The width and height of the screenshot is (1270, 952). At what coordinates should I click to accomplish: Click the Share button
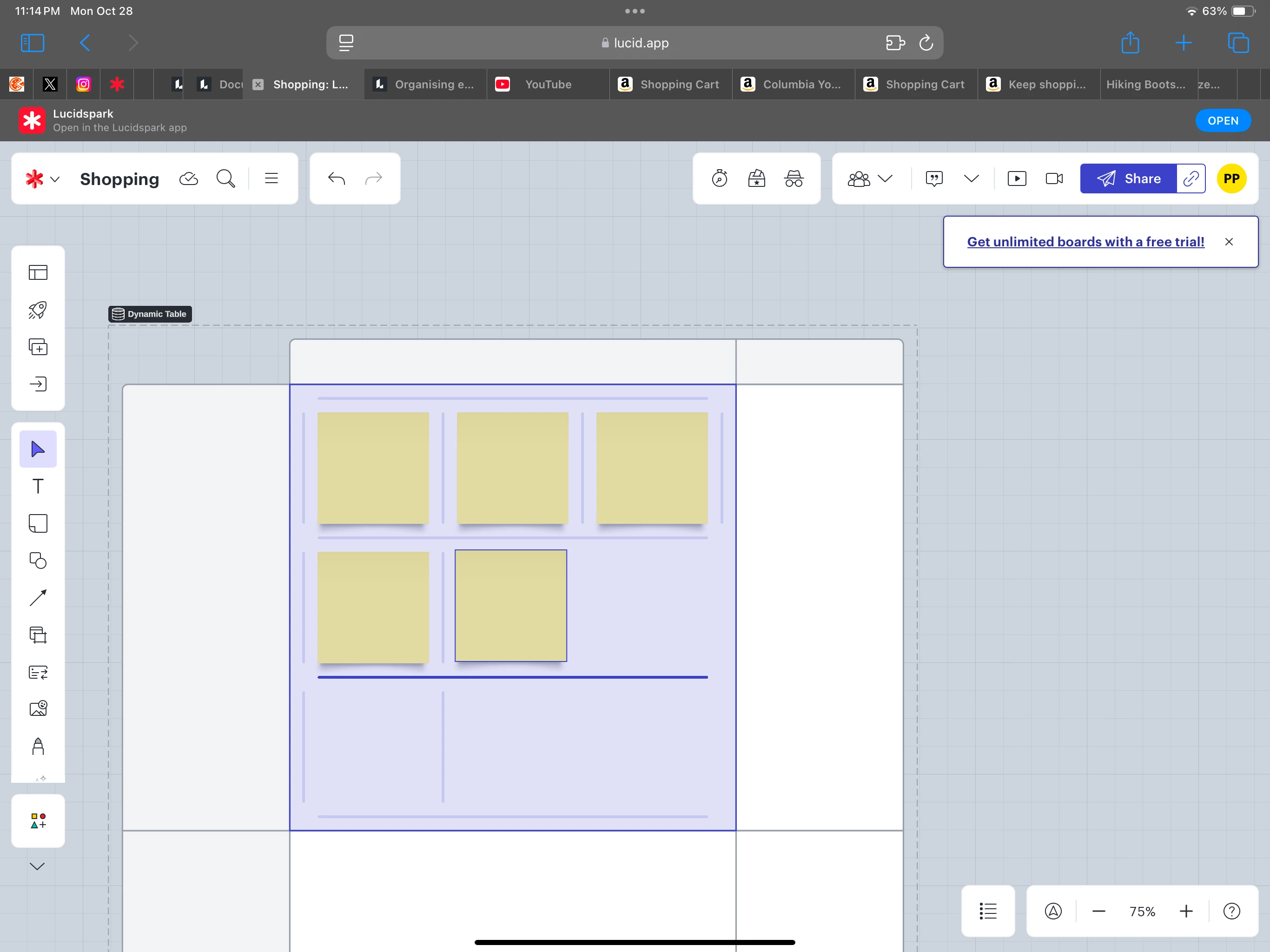tap(1129, 178)
